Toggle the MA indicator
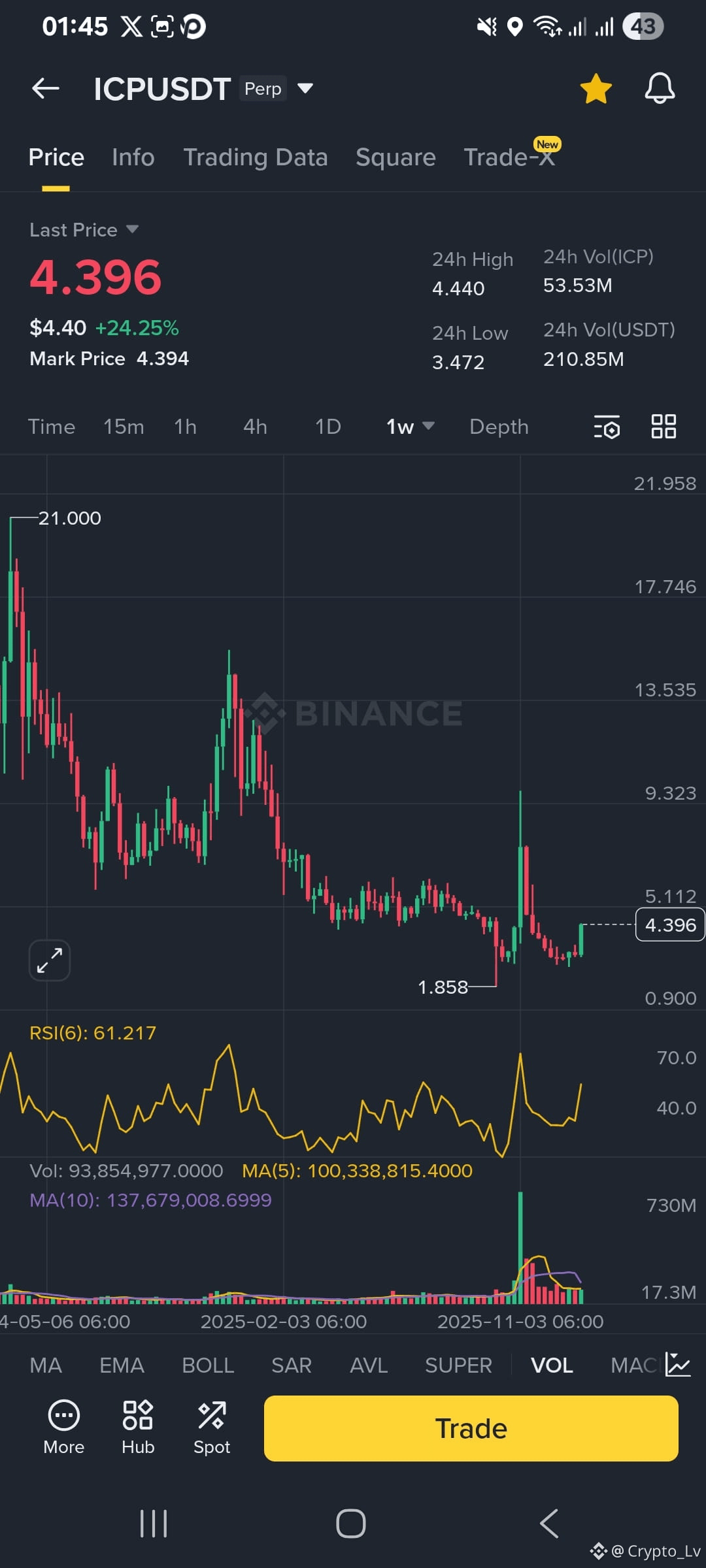The height and width of the screenshot is (1568, 706). [x=46, y=1365]
